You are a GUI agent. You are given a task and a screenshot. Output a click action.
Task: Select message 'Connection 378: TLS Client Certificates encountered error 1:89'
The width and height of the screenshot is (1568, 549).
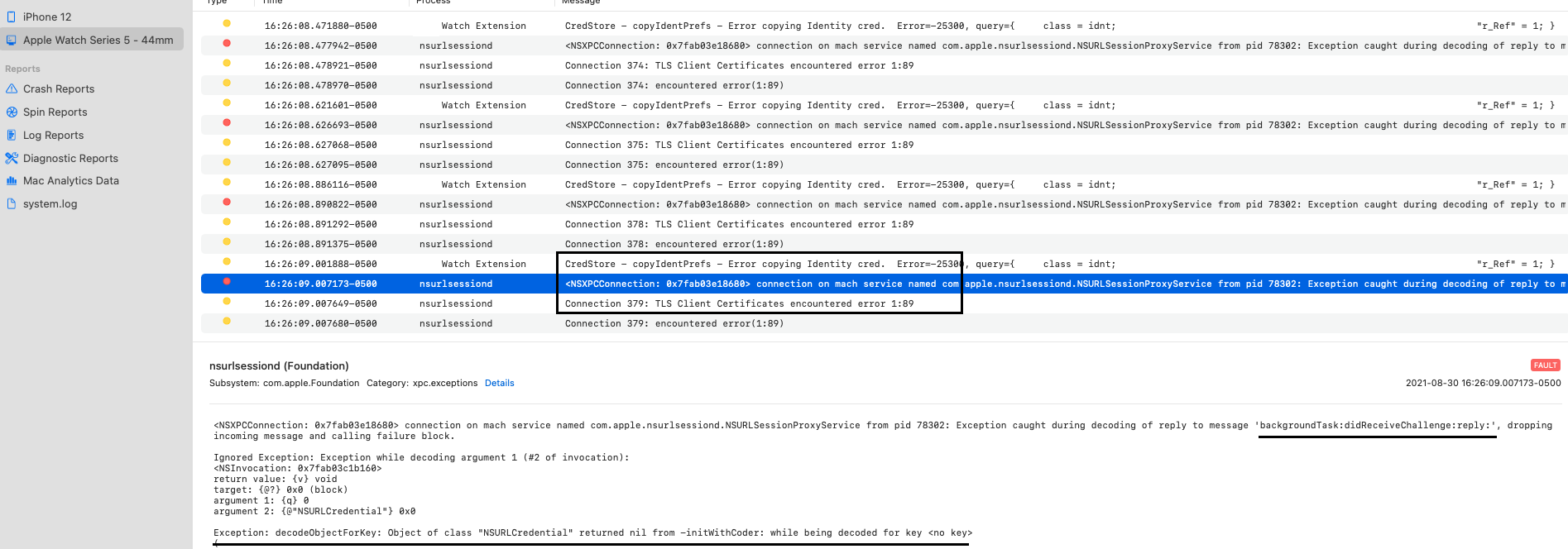pyautogui.click(x=739, y=224)
